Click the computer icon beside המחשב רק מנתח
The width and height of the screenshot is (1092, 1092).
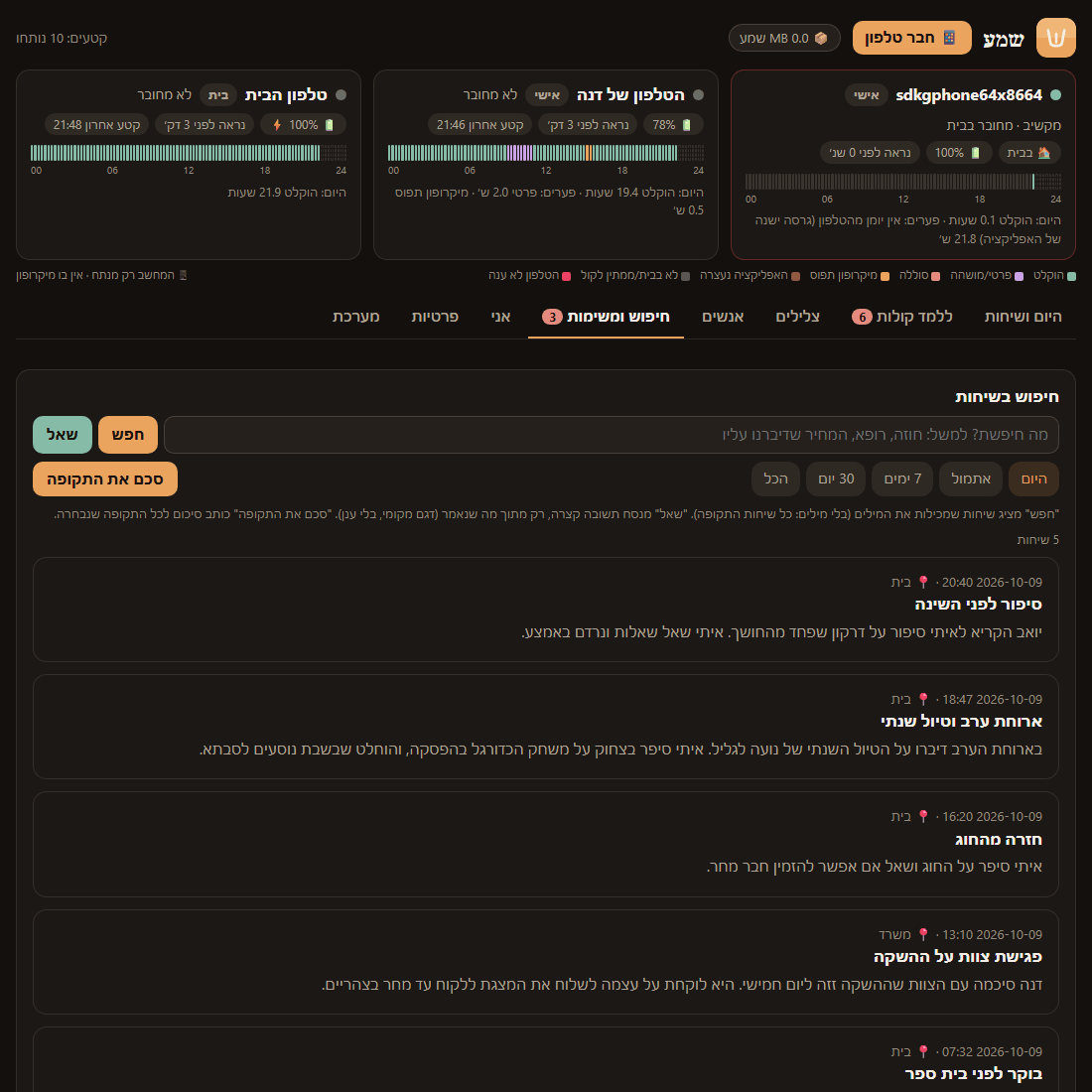click(x=184, y=275)
